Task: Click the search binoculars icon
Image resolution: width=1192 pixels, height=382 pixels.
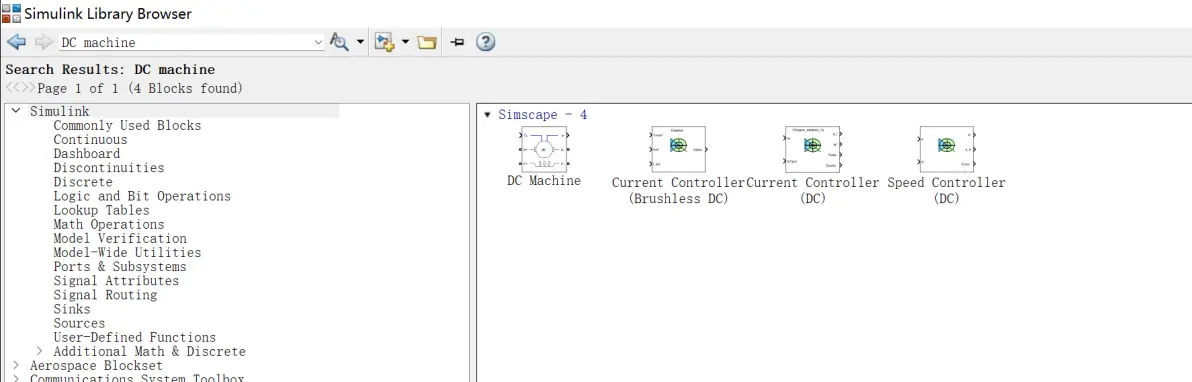Action: point(339,43)
